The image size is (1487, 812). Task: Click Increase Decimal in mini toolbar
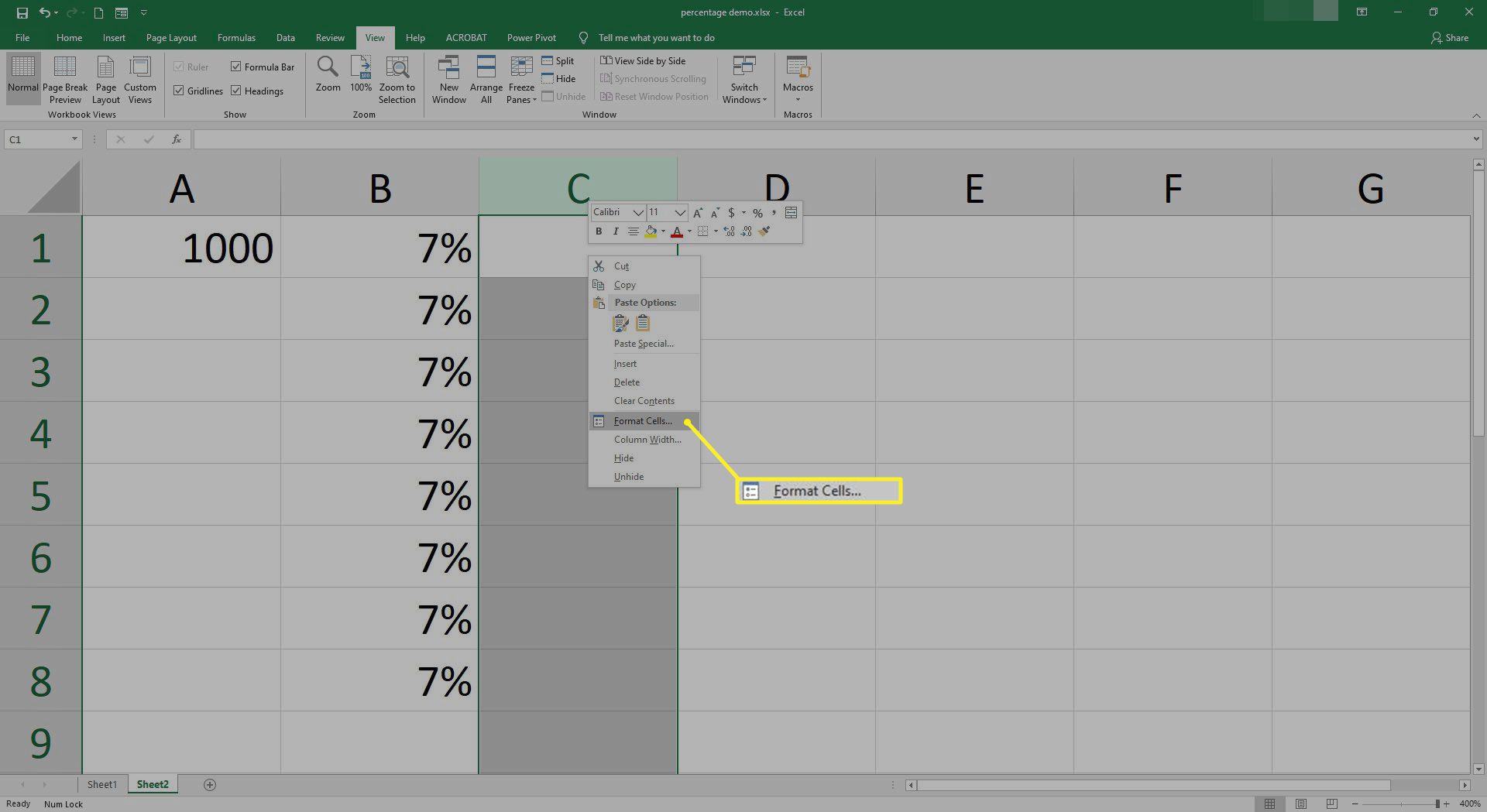(x=729, y=231)
